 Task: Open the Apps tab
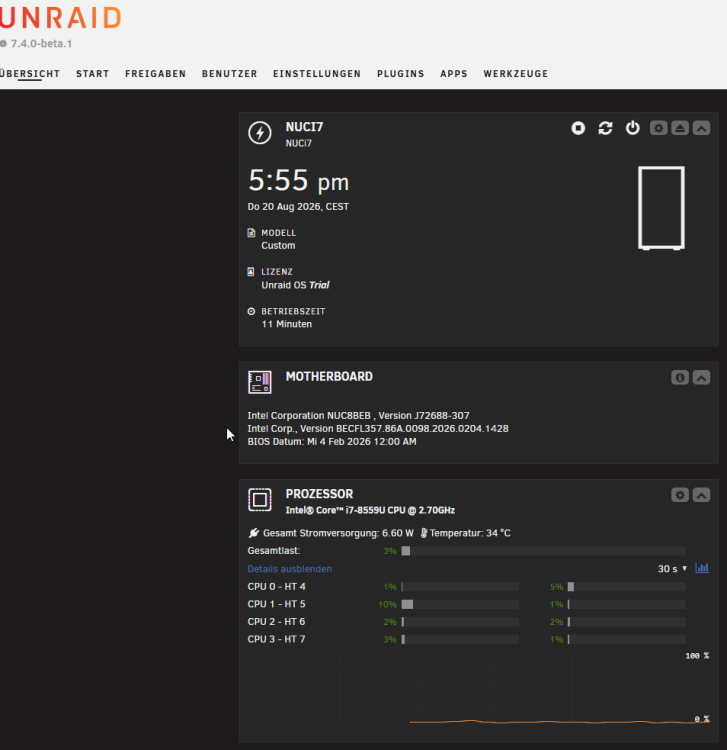(454, 74)
